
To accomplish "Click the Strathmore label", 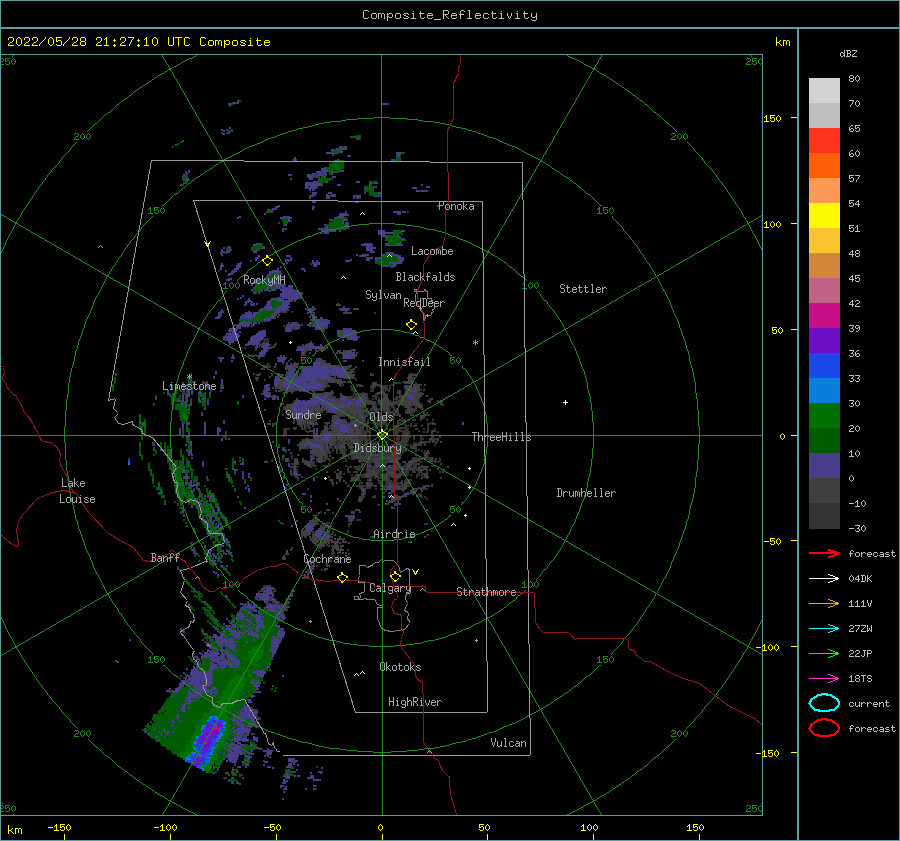I will coord(486,592).
